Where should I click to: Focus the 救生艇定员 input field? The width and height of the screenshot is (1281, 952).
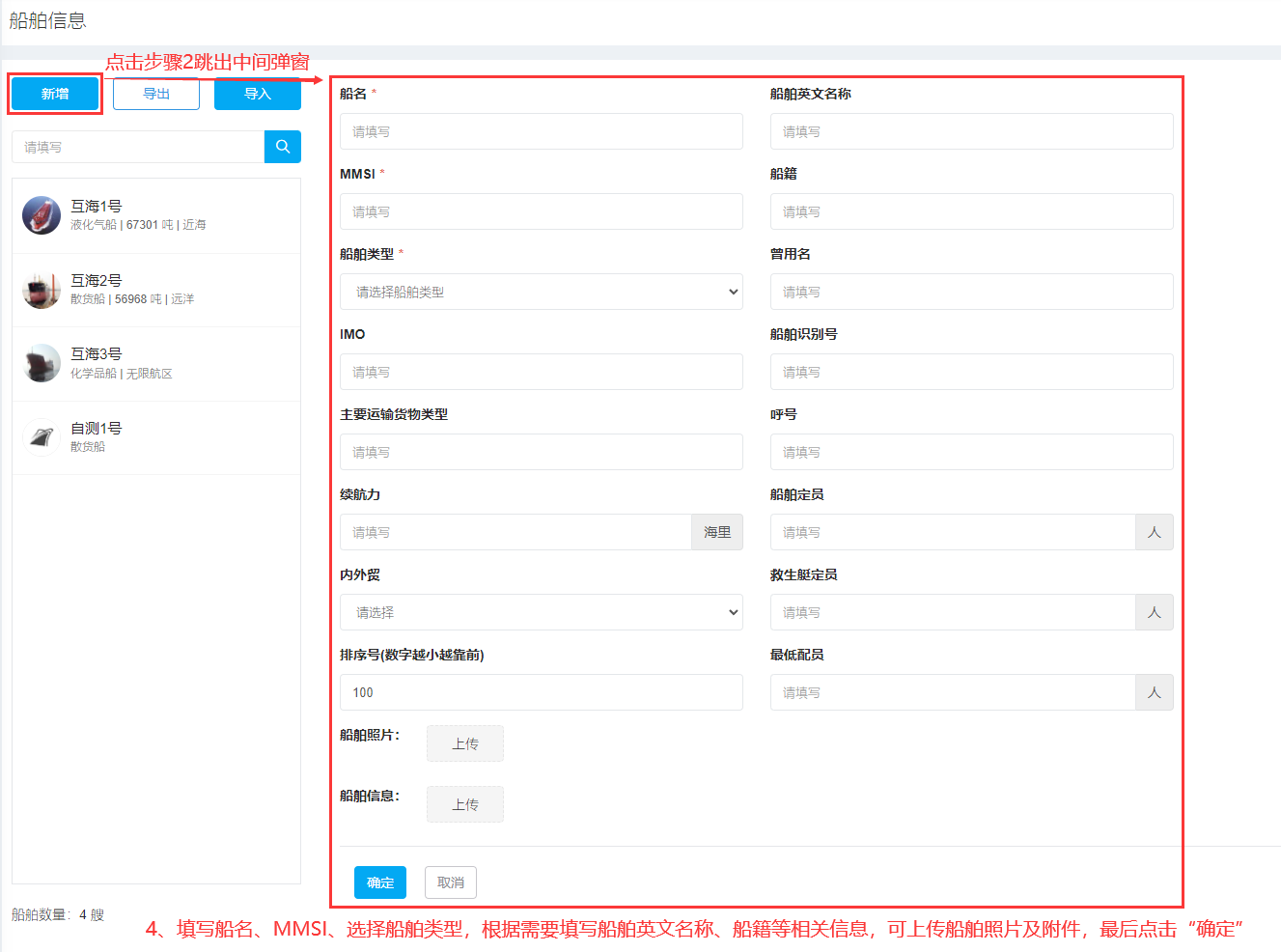(x=953, y=612)
